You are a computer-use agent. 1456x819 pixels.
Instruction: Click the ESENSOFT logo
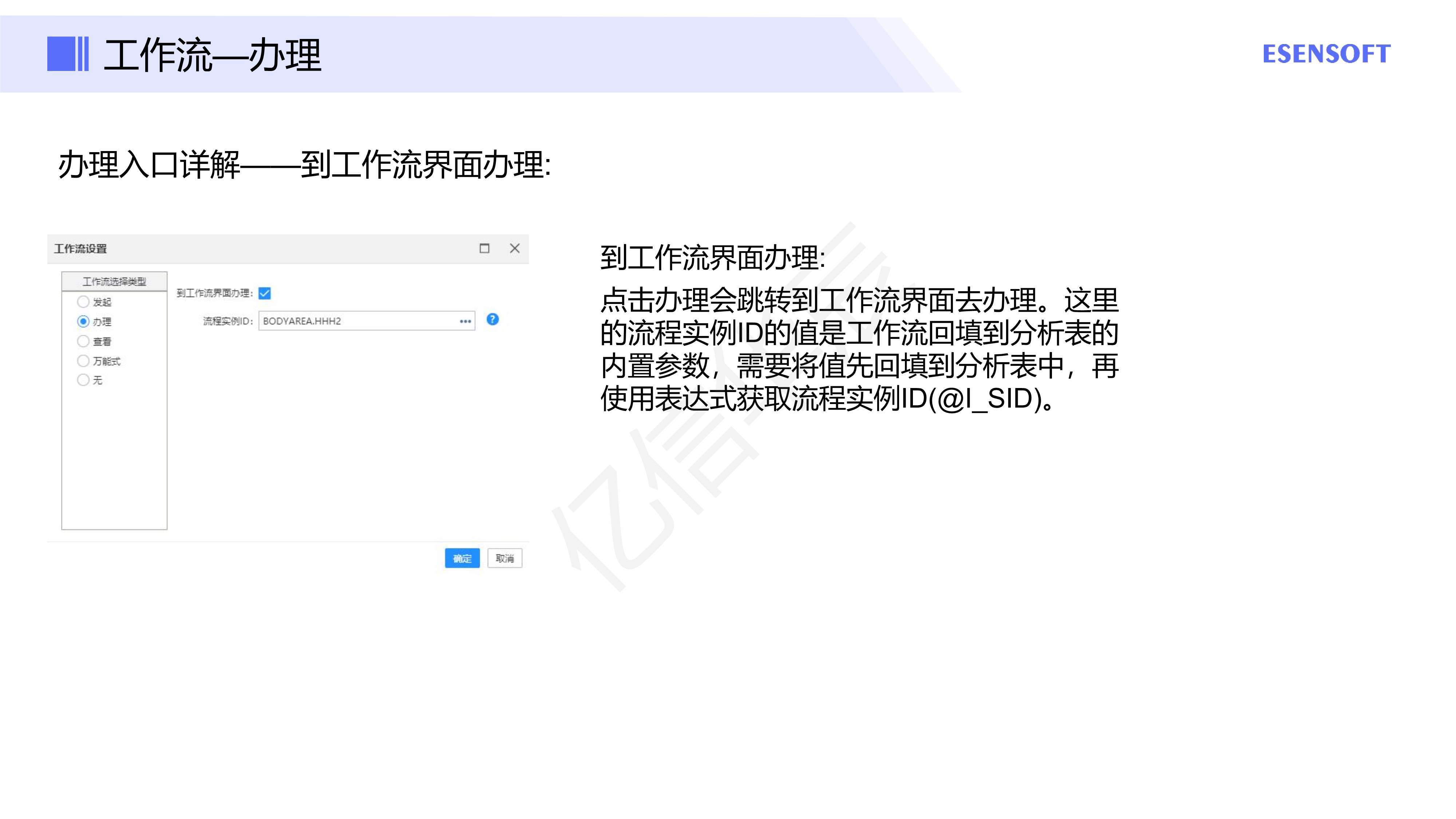point(1326,54)
